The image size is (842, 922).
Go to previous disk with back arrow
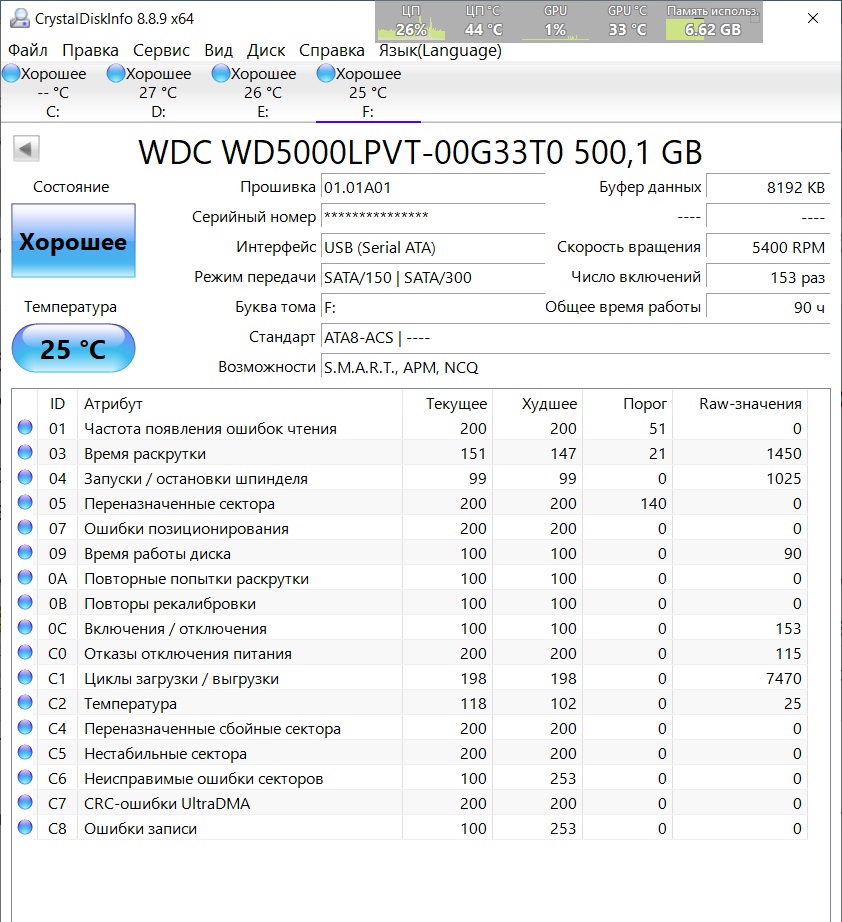(26, 149)
